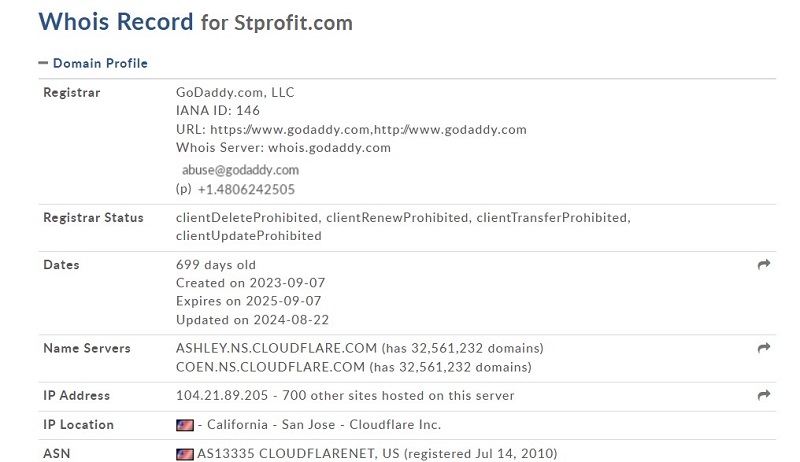Click the share arrow in Dates row

(x=764, y=264)
